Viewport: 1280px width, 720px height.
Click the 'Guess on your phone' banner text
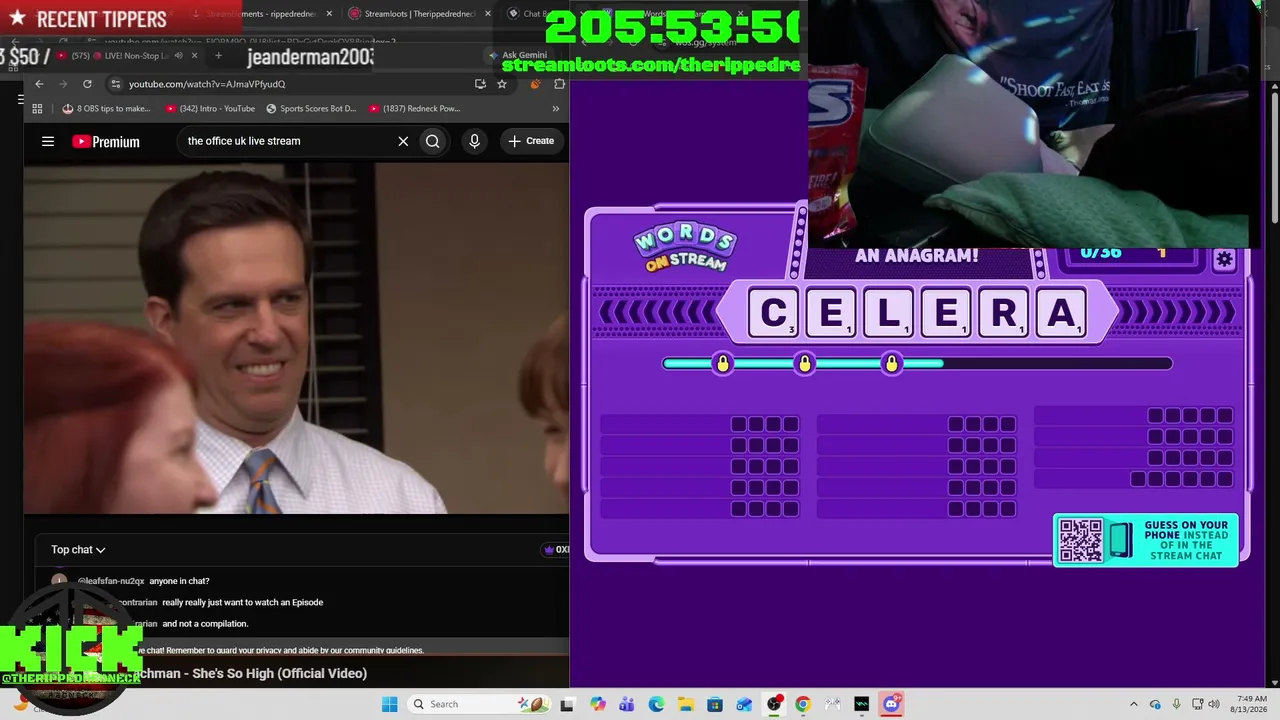[1186, 540]
